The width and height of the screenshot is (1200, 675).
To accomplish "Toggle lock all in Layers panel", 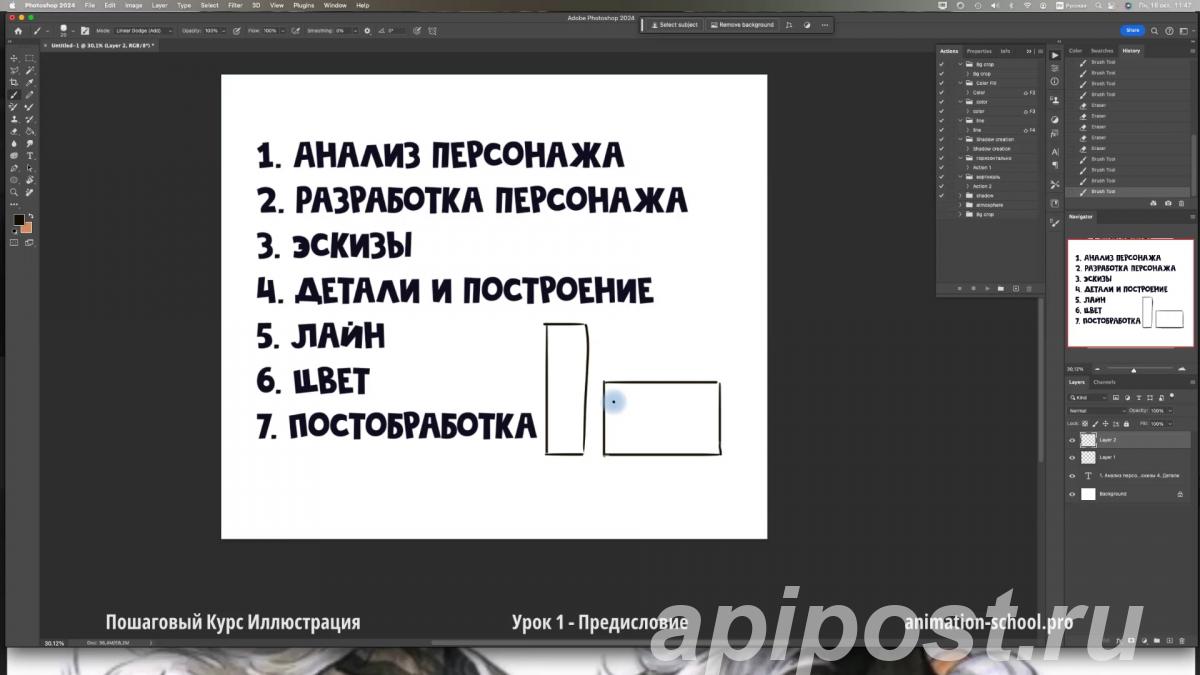I will [x=1126, y=424].
